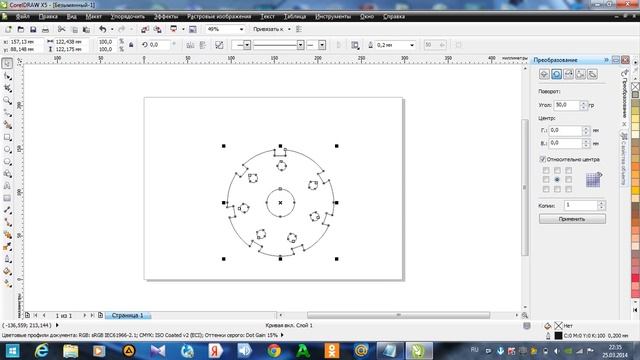640x360 pixels.
Task: Open the 'Привязать к' snap dropdown
Action: coord(289,29)
